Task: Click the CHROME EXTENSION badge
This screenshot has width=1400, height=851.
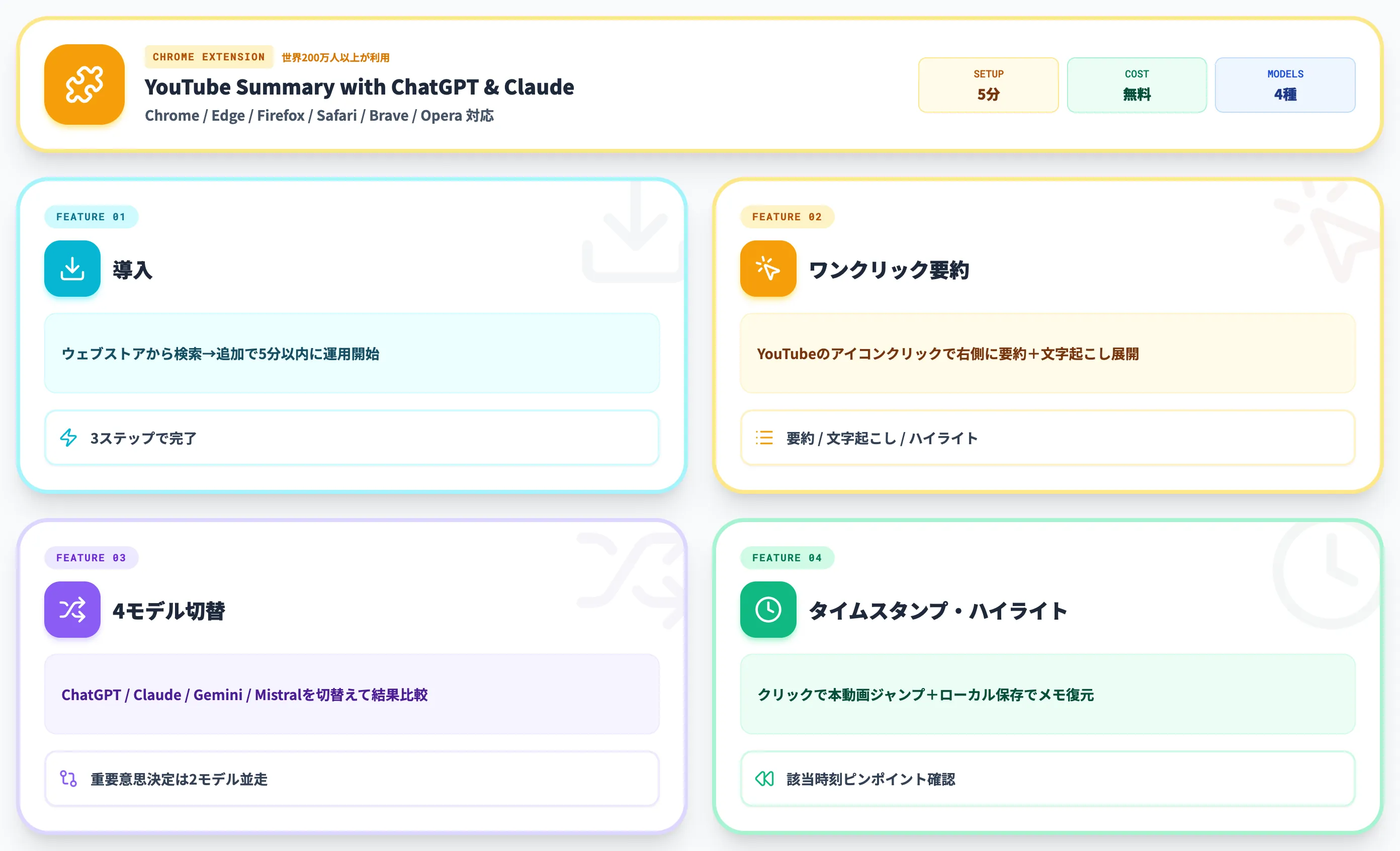Action: coord(209,57)
